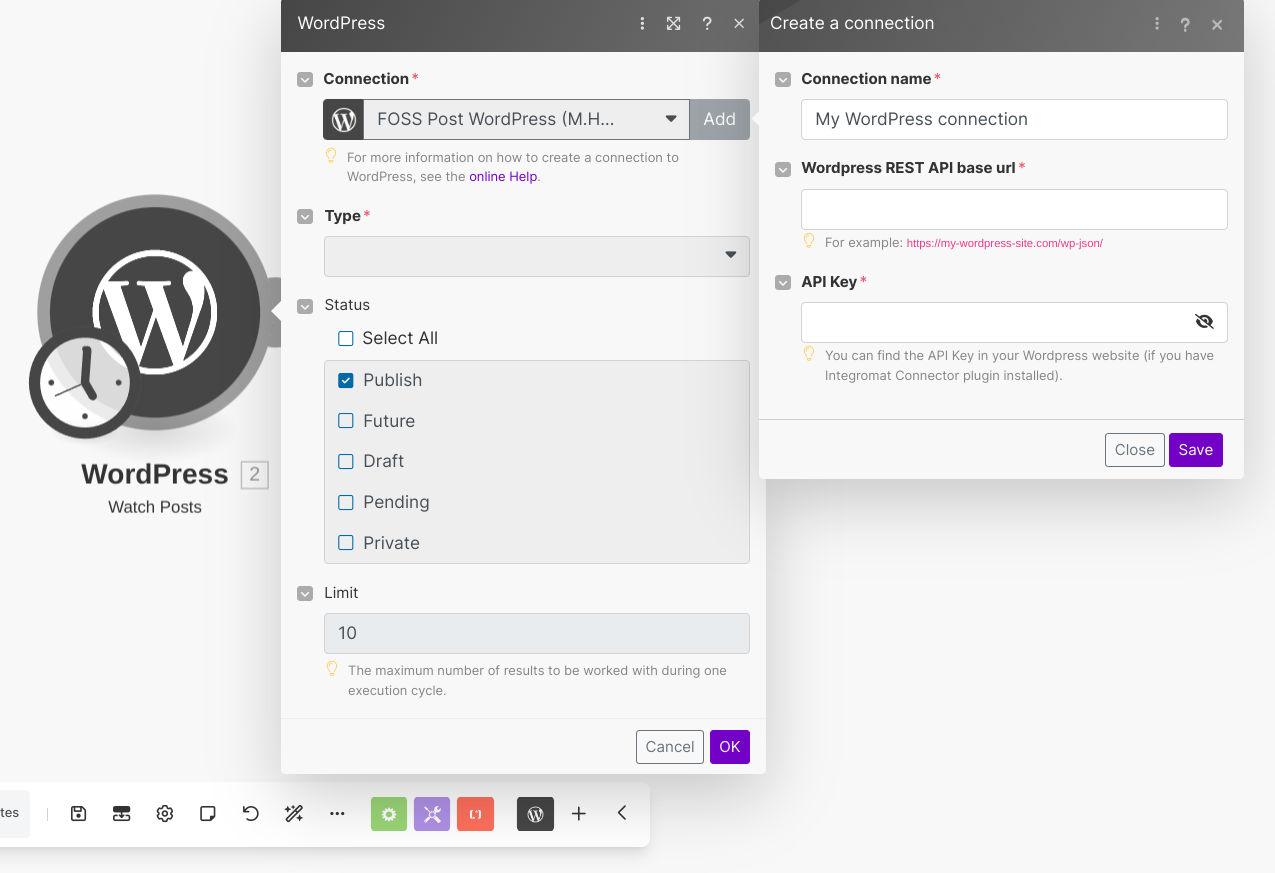Open WordPress panel three-dot menu
This screenshot has width=1275, height=873.
click(642, 24)
